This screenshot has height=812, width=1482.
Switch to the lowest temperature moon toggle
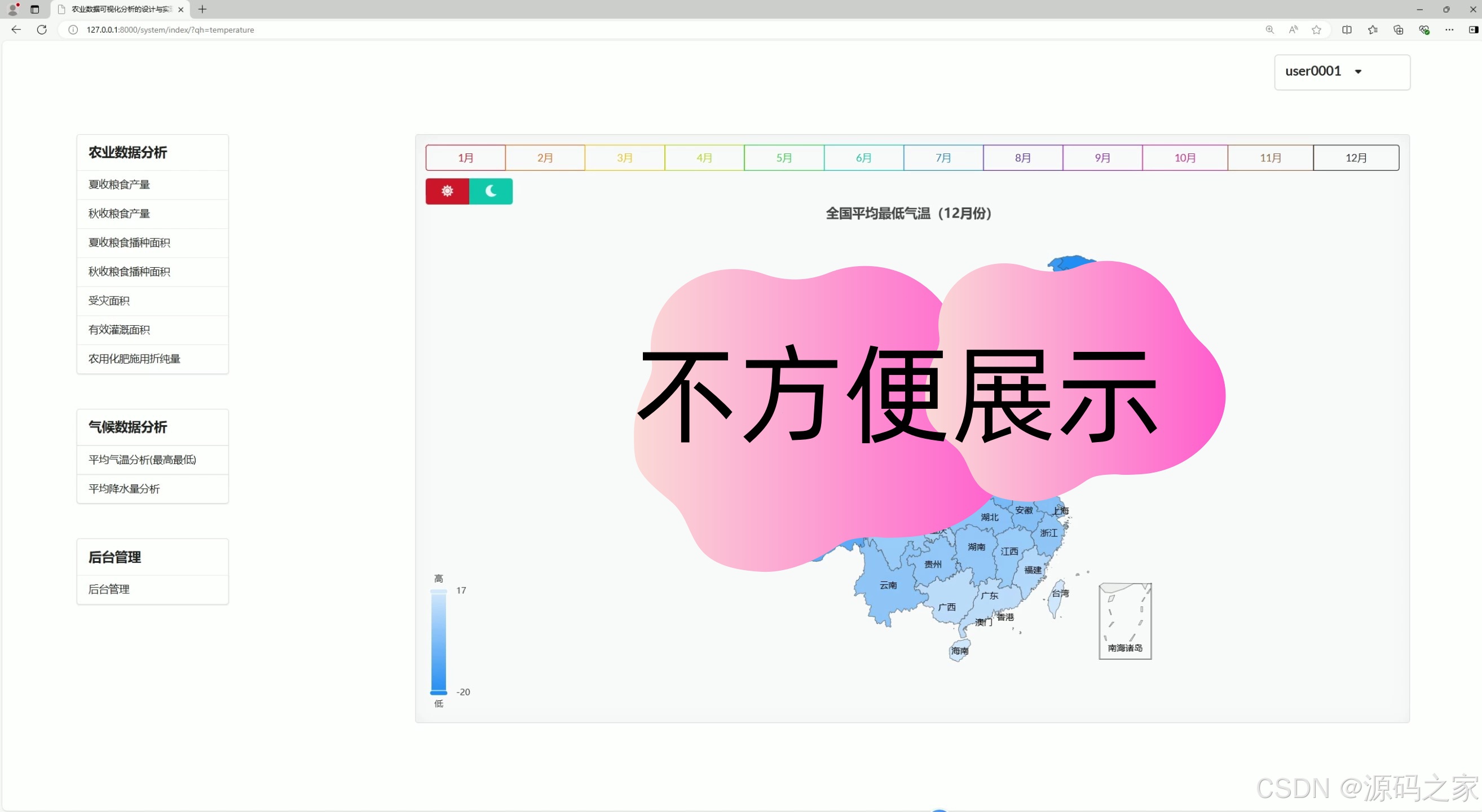491,191
